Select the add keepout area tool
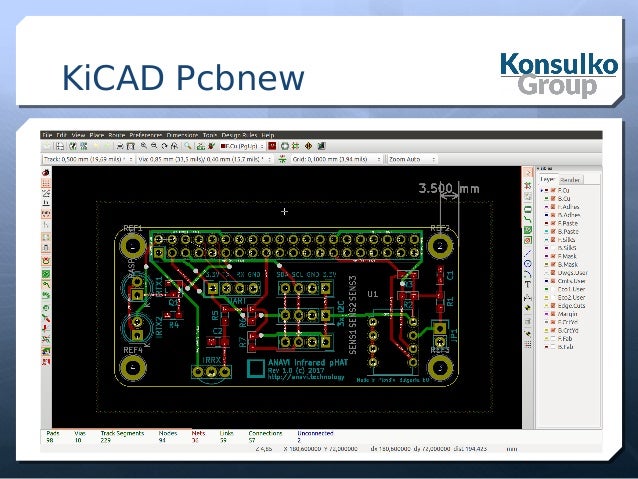Image resolution: width=638 pixels, height=479 pixels. (528, 240)
